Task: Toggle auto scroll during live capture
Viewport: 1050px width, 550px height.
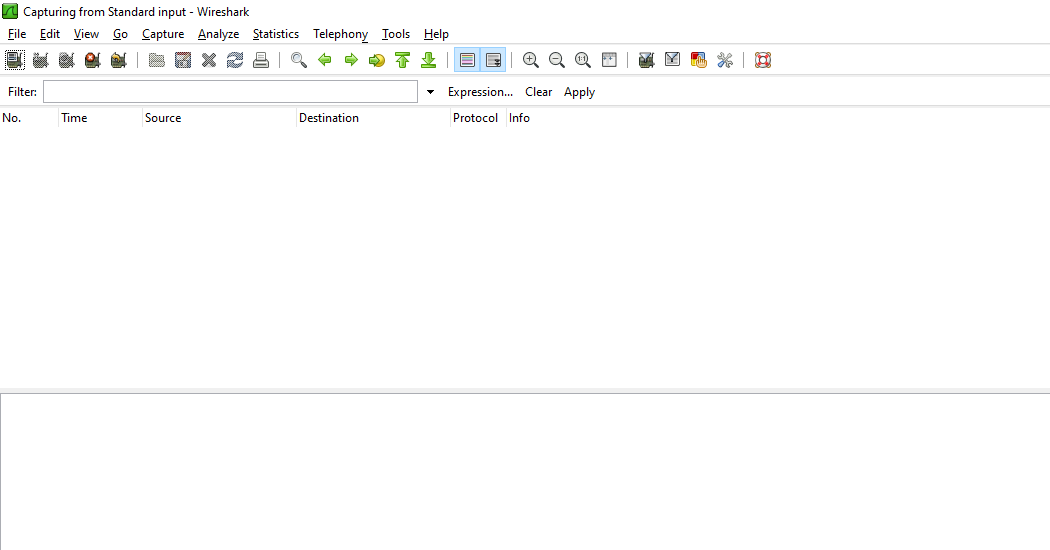Action: (494, 60)
